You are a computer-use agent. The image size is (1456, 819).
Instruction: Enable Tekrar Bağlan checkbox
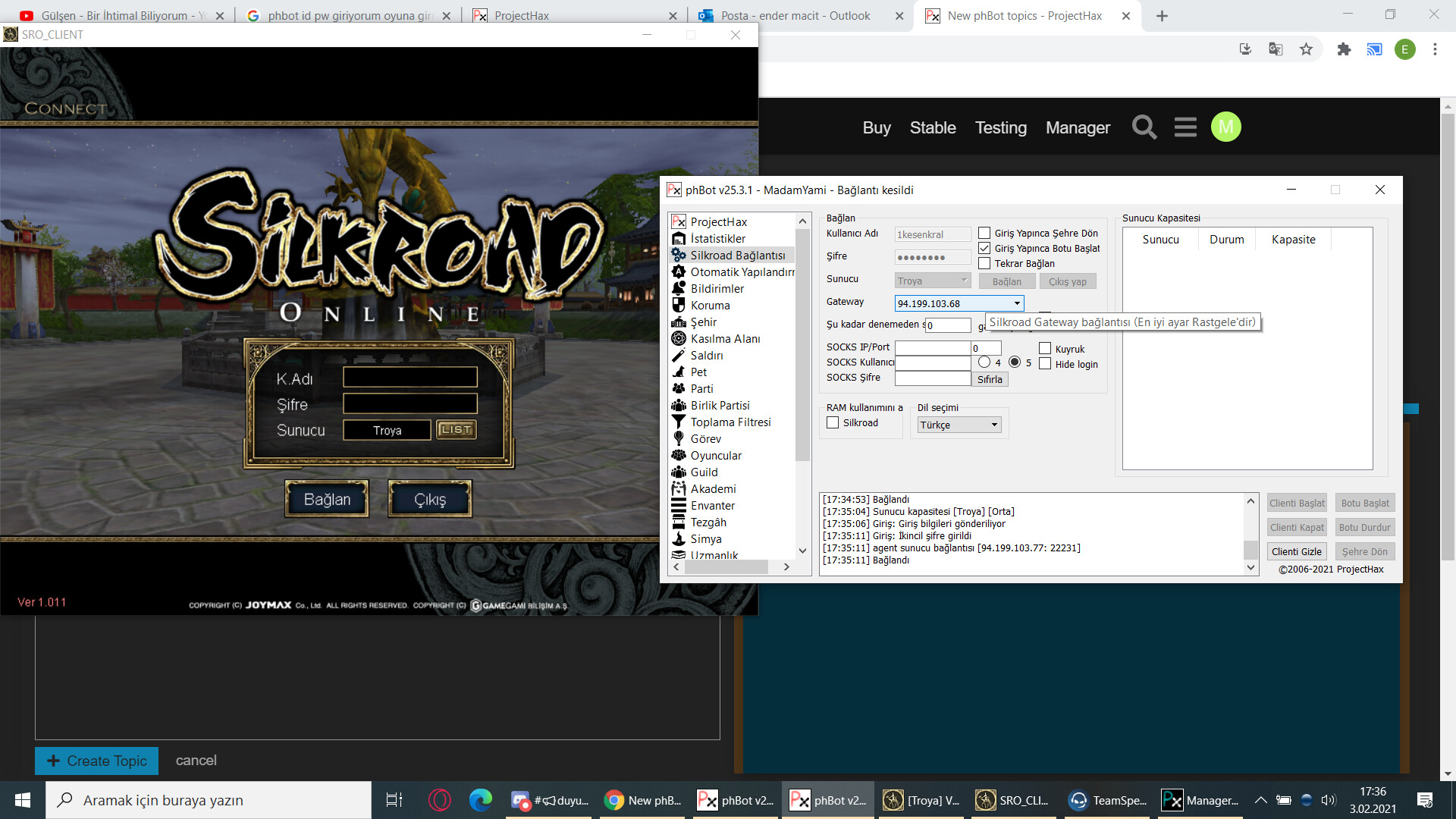click(984, 263)
